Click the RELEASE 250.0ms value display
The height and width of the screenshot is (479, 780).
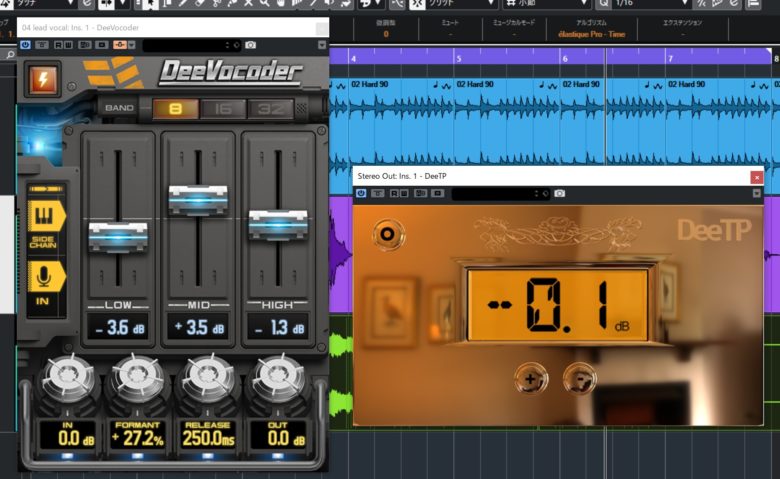(x=208, y=435)
